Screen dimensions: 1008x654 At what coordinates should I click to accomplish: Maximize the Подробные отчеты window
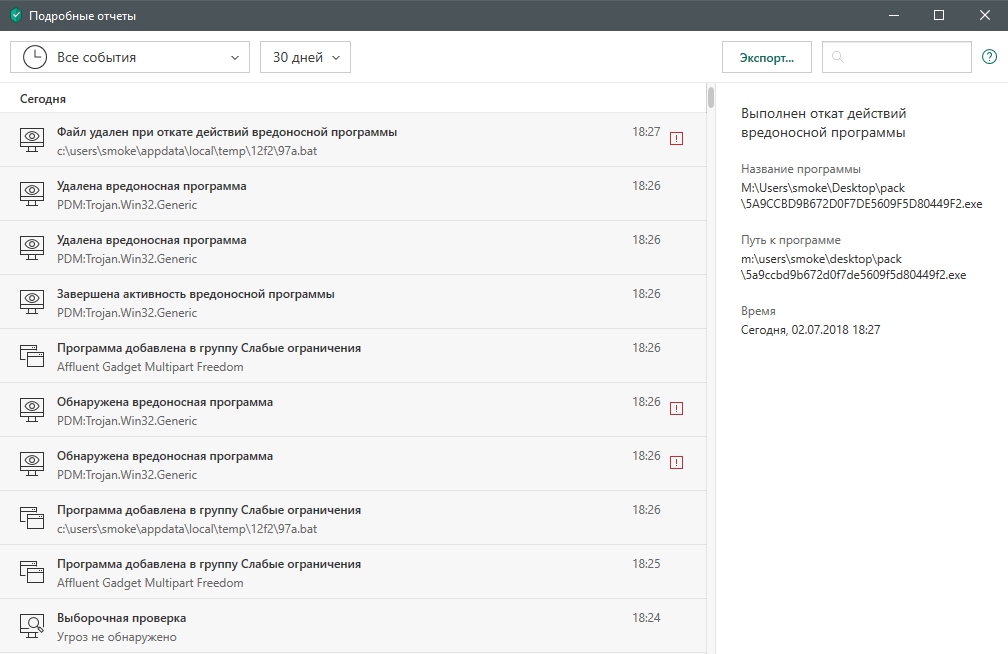point(939,15)
